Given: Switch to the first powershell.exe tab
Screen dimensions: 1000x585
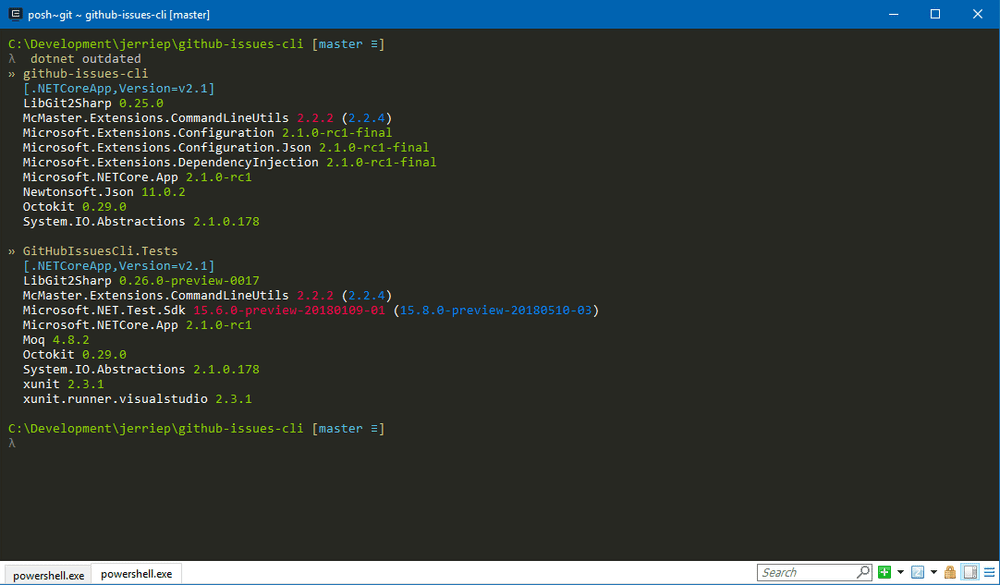Looking at the screenshot, I should pos(48,575).
